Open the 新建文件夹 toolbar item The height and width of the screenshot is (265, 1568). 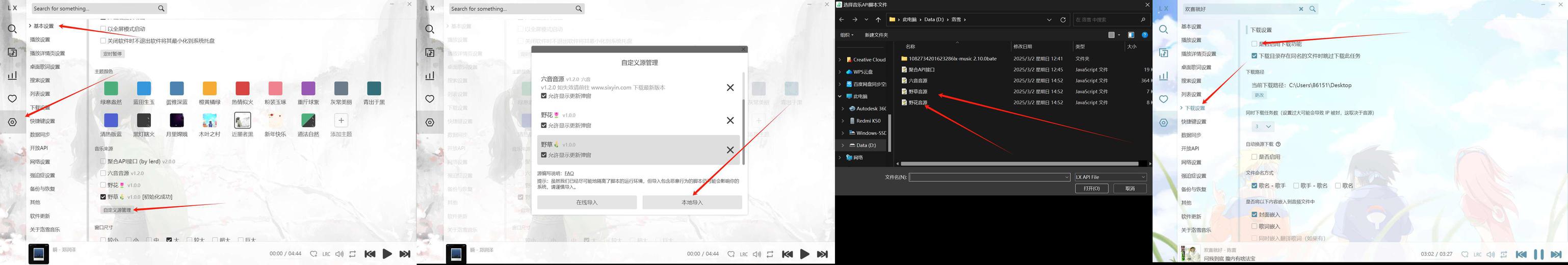tap(876, 35)
